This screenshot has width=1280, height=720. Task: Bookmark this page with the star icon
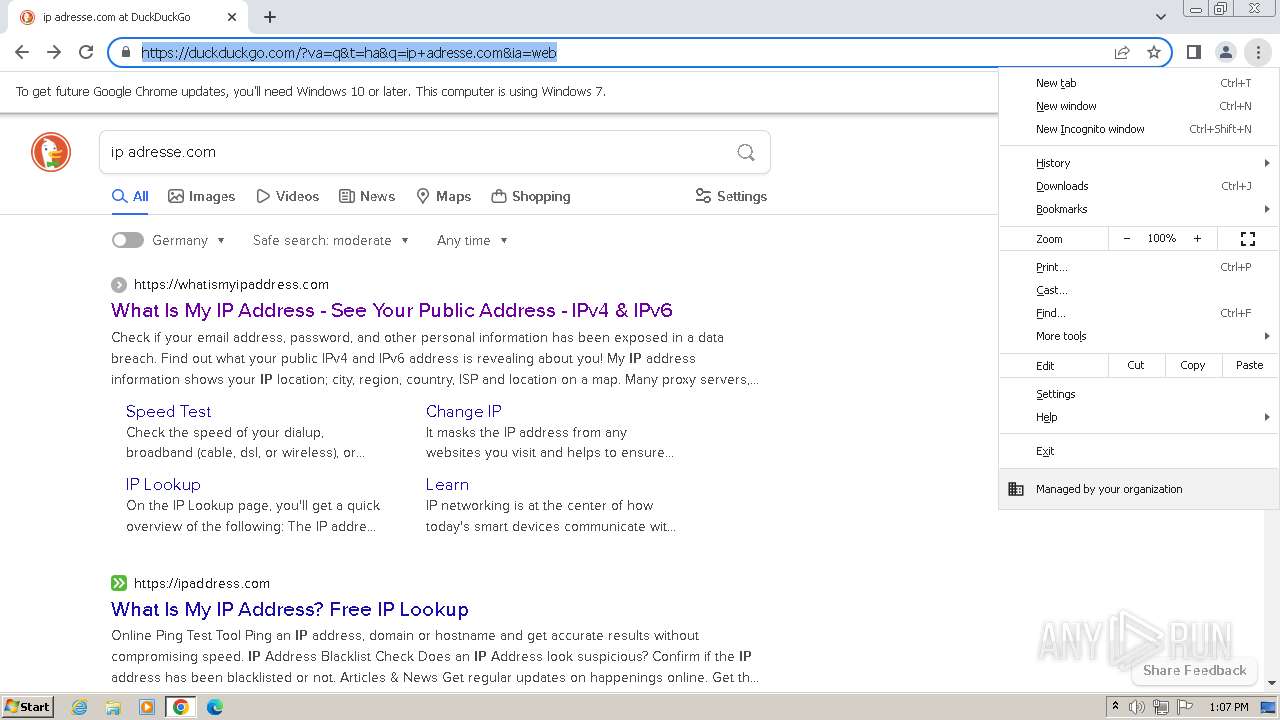1154,52
